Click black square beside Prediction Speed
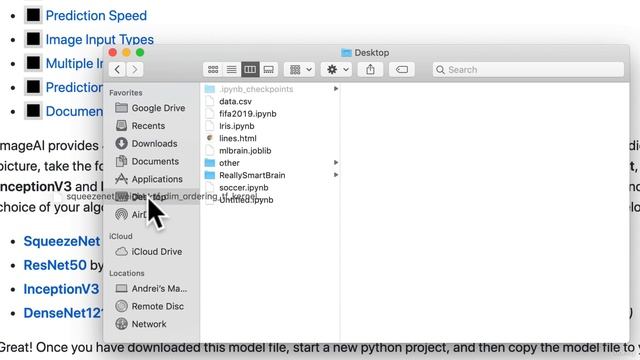The image size is (640, 360). (33, 15)
